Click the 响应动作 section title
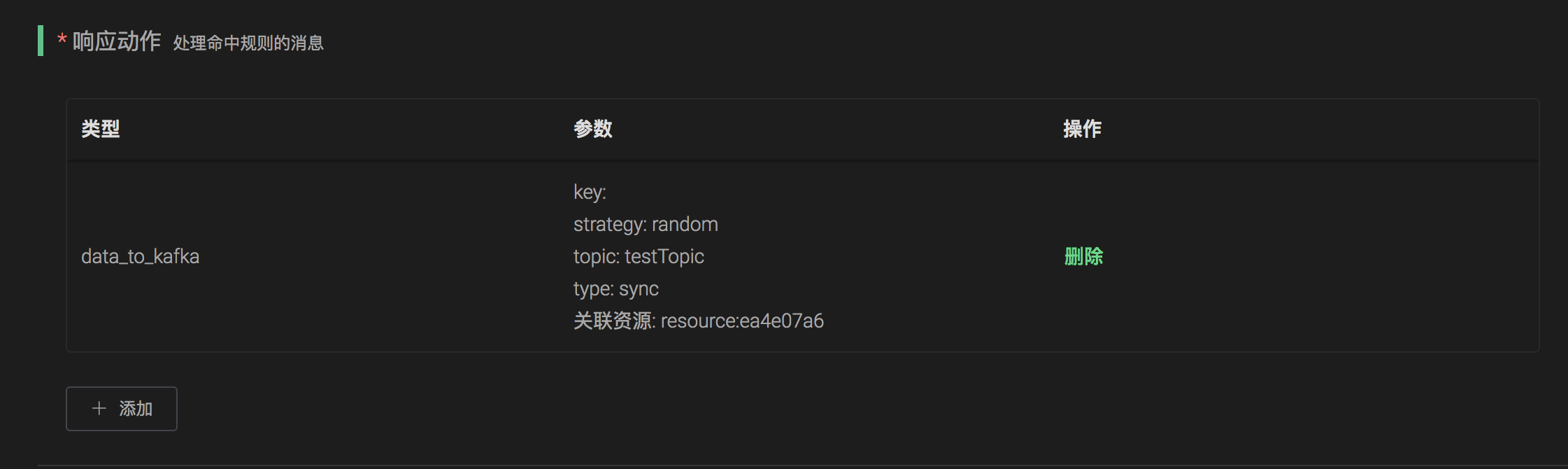The width and height of the screenshot is (1568, 469). coord(117,41)
